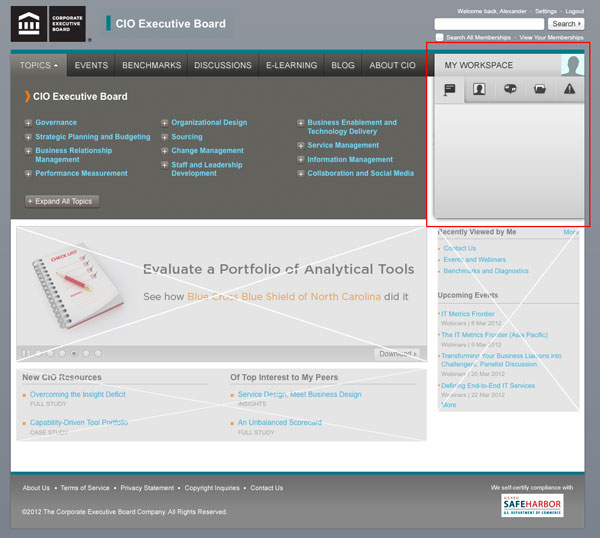
Task: Expand the Sourcing topic plus icon
Action: tap(164, 137)
